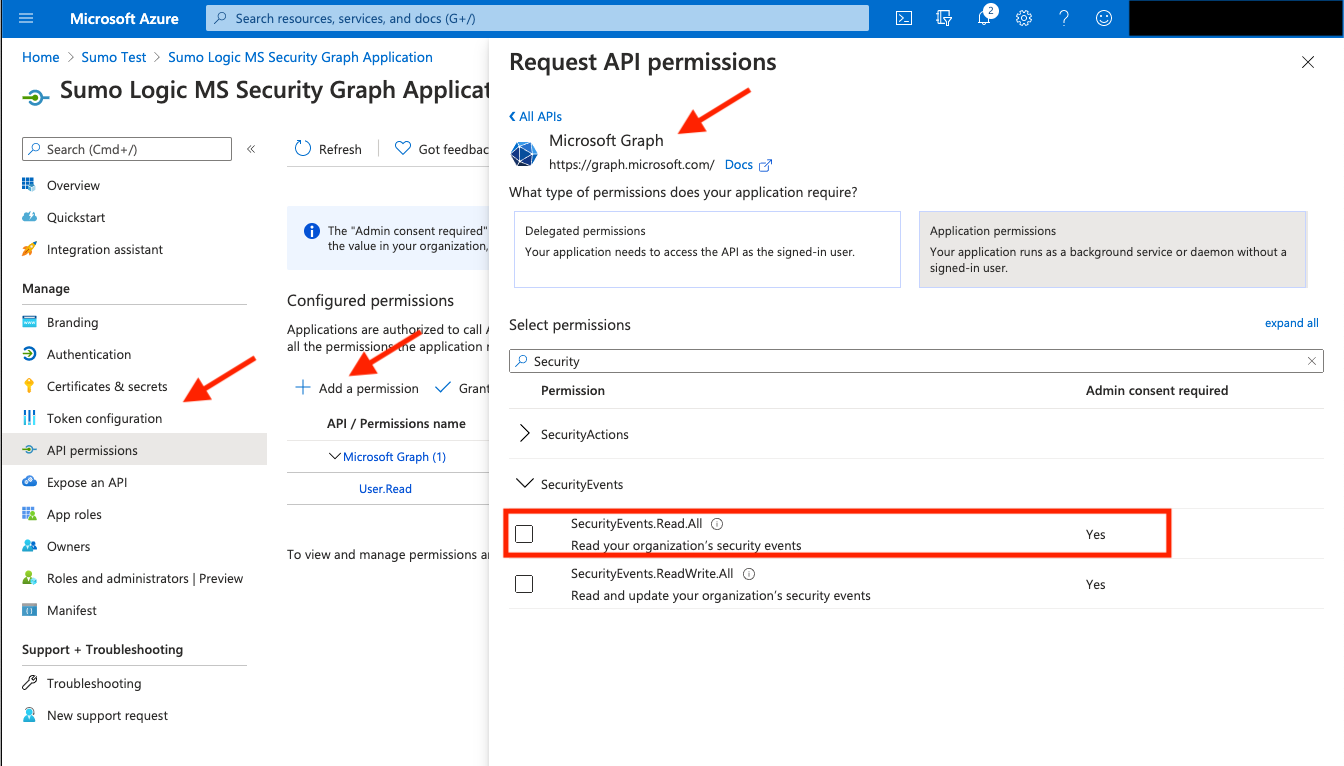Collapse the SecurityEvents permission group
Viewport: 1344px width, 766px height.
[x=525, y=483]
